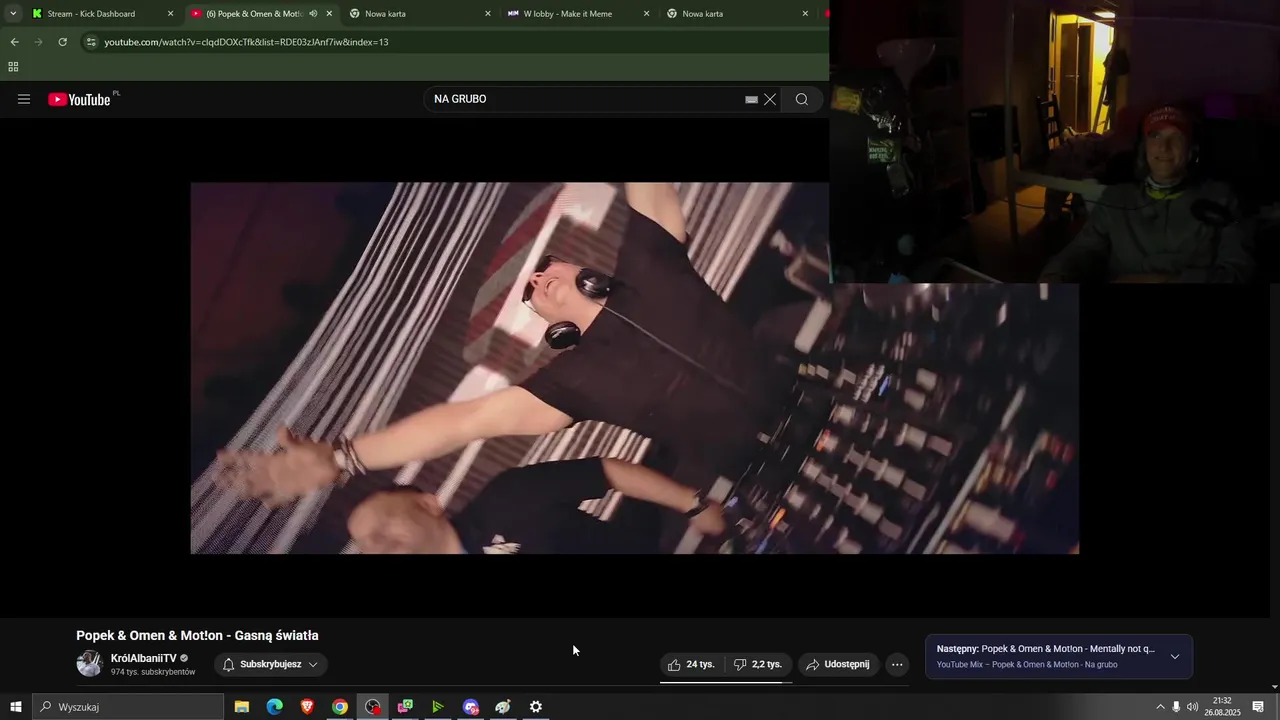Open Windows Settings gear in taskbar
This screenshot has height=720, width=1280.
tap(536, 707)
